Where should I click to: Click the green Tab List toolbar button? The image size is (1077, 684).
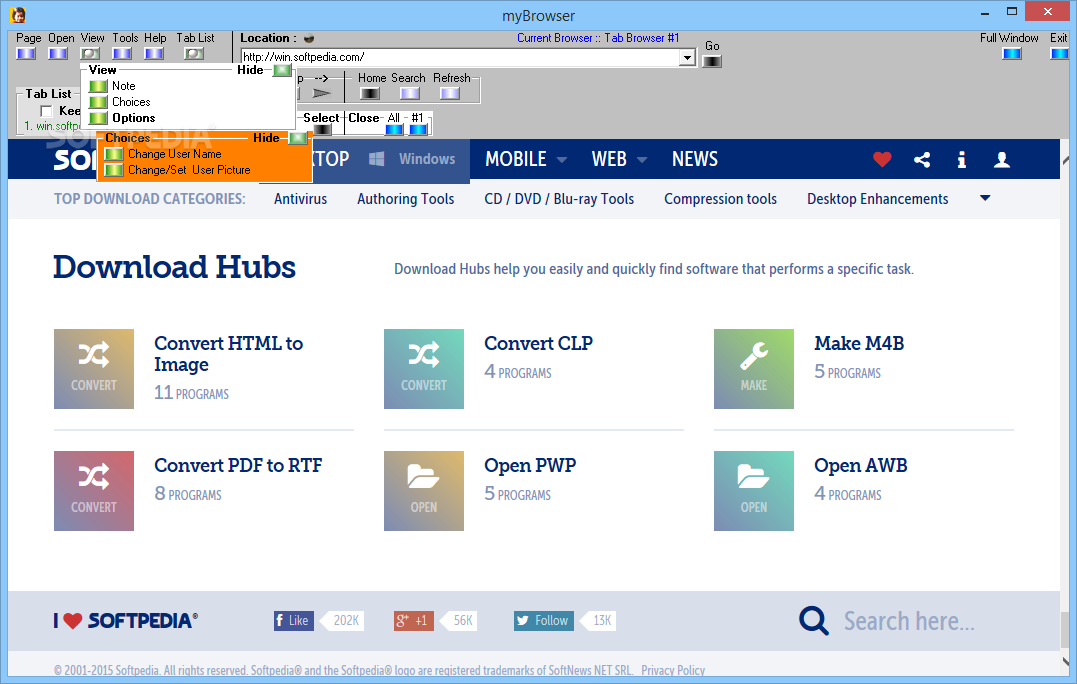[x=194, y=54]
